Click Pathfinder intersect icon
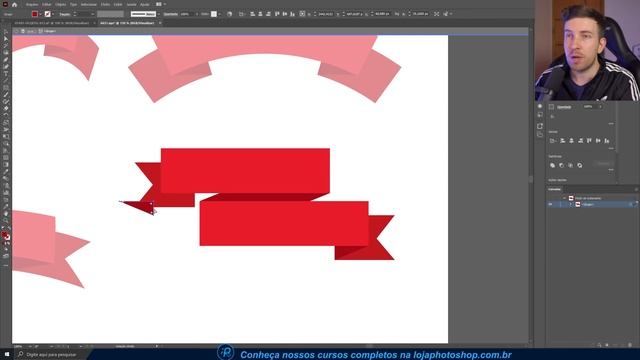Viewport: 640px width, 360px height. point(571,165)
